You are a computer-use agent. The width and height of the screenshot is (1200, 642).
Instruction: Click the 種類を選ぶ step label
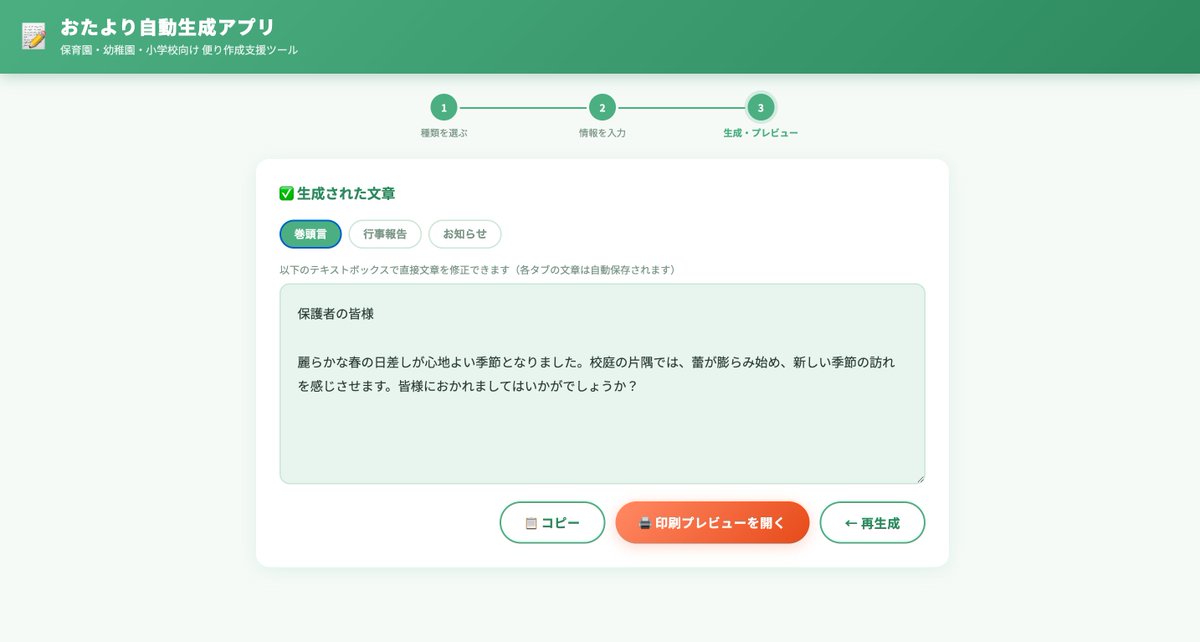444,131
